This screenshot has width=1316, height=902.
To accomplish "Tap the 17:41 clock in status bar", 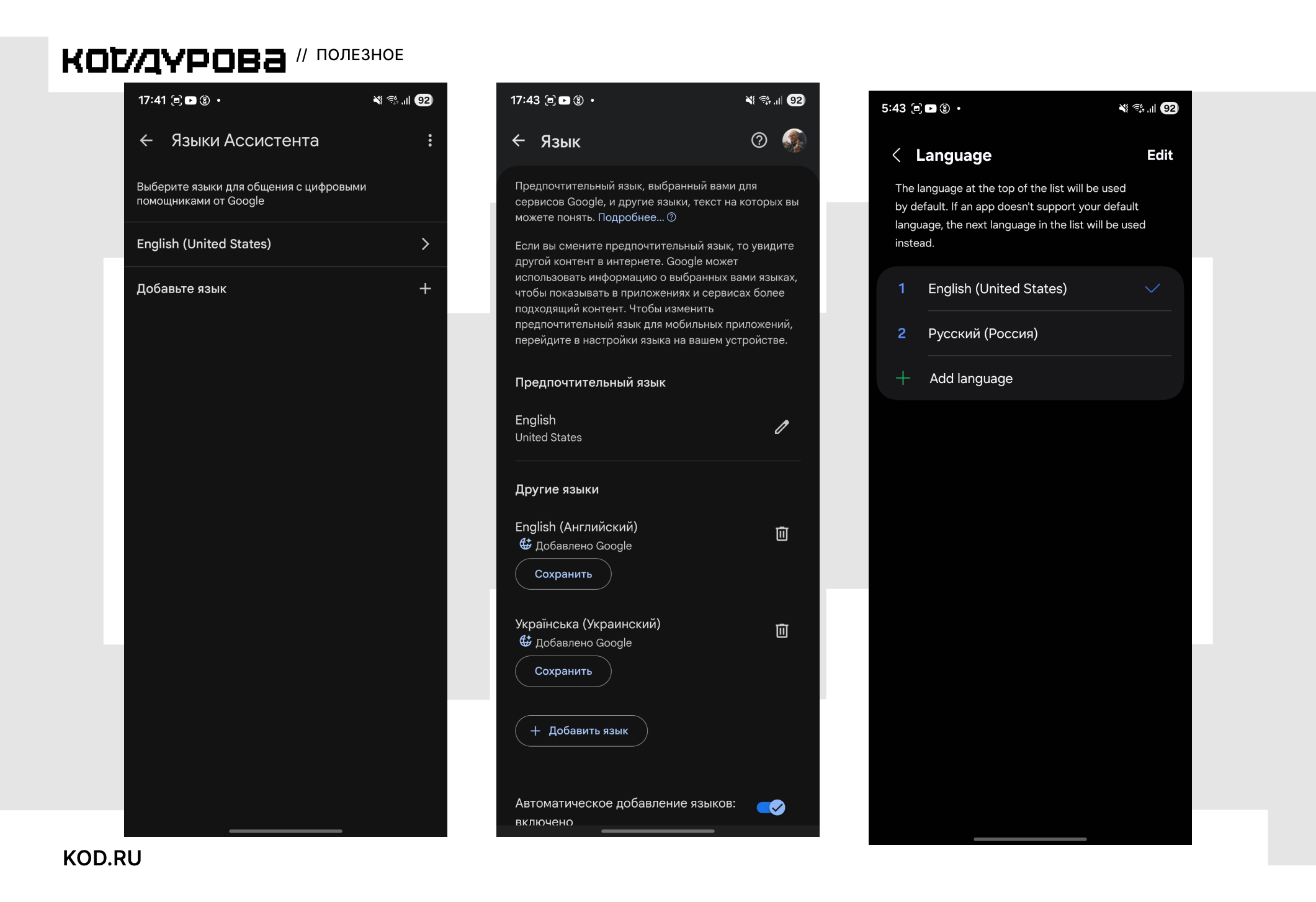I will coord(152,100).
